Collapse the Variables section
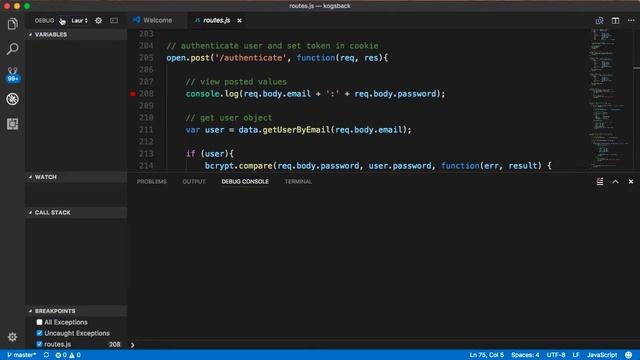 pyautogui.click(x=76, y=35)
